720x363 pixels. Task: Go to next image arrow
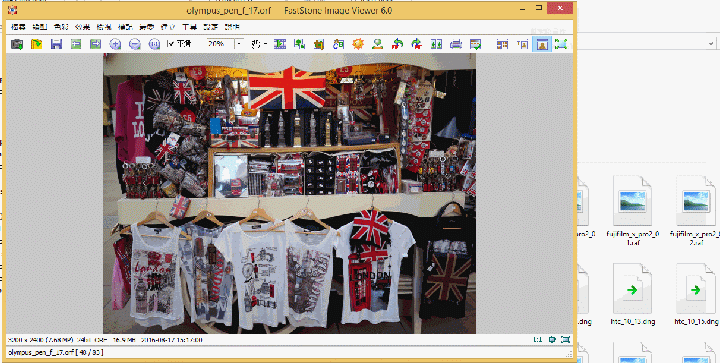coord(96,44)
